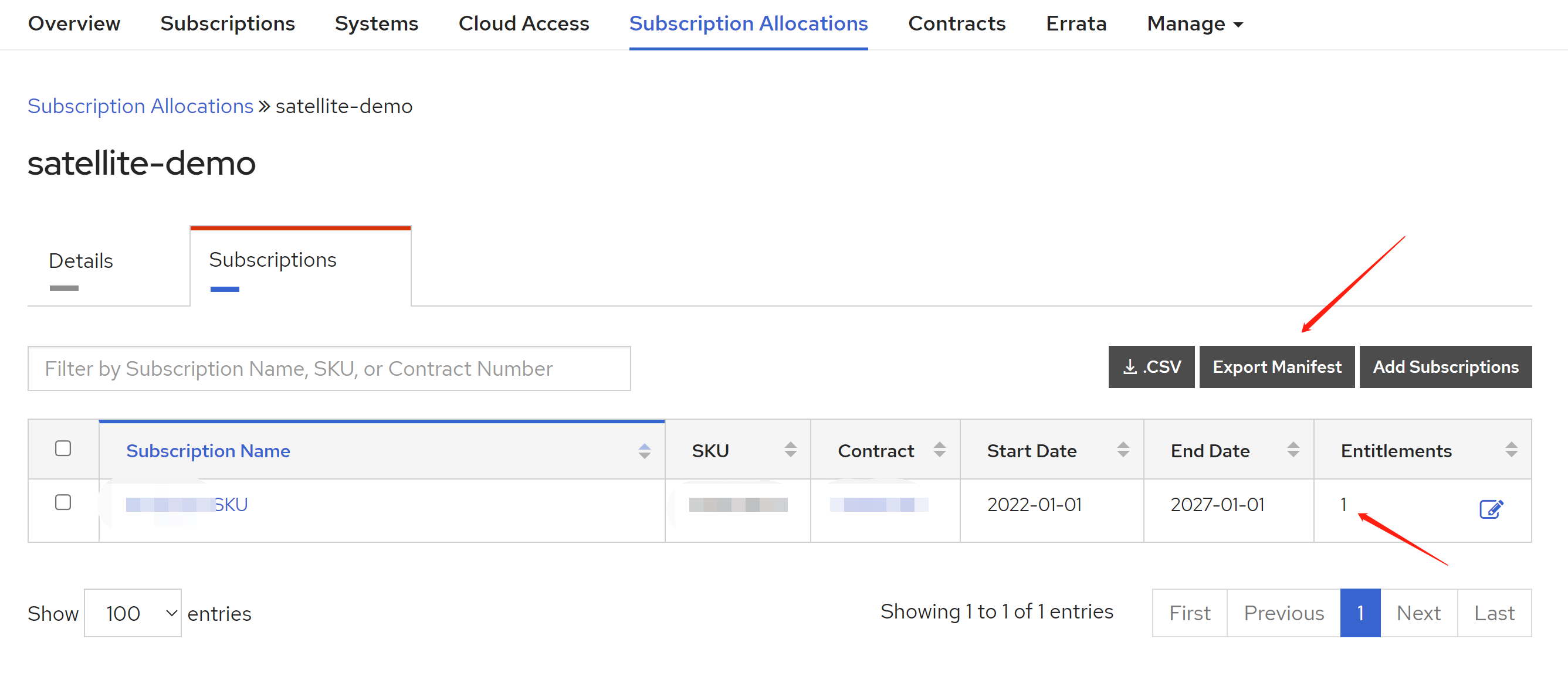Viewport: 1568px width, 673px height.
Task: Expand the Show entries count dropdown
Action: pos(133,613)
